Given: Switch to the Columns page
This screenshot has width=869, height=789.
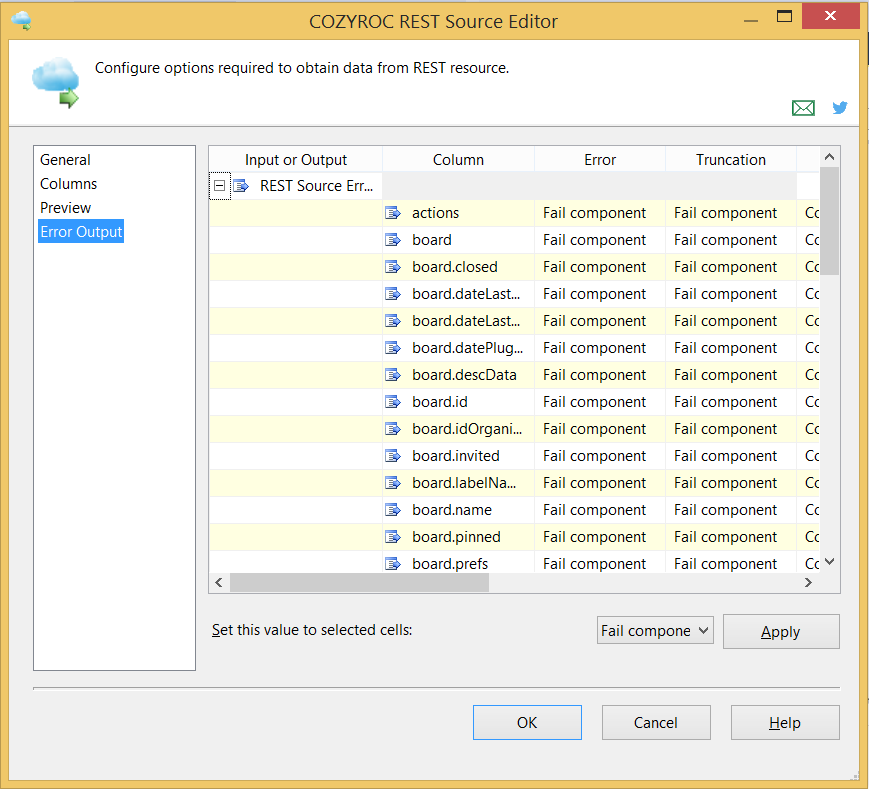Looking at the screenshot, I should 68,184.
